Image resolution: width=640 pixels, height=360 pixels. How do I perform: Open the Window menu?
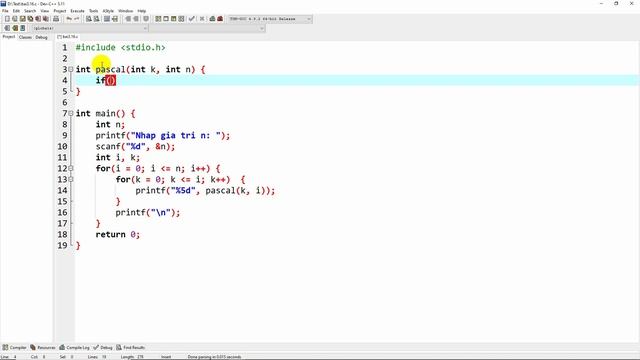coord(125,11)
